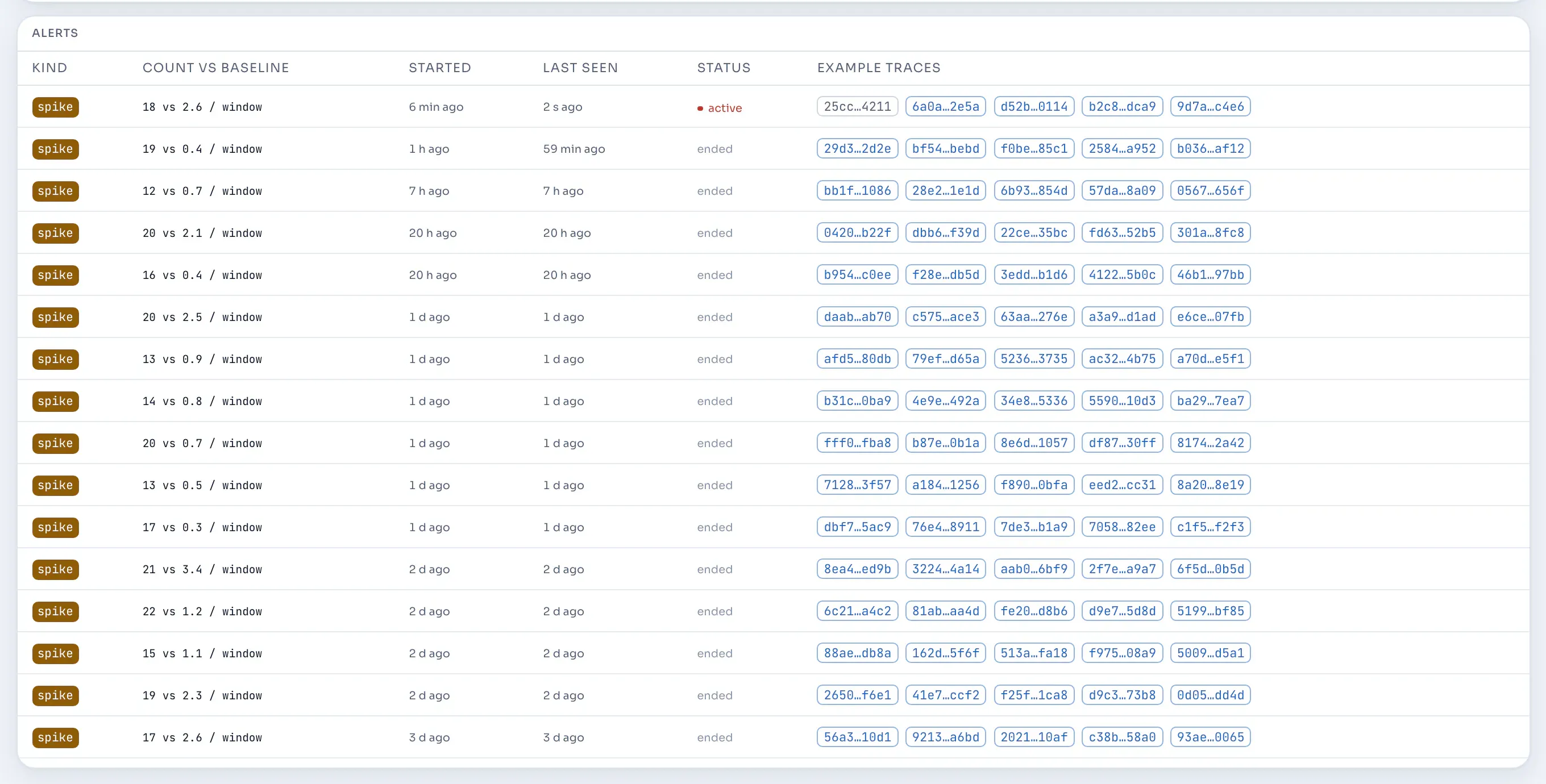This screenshot has height=784, width=1546.
Task: Select trace 5236…3735
Action: [x=1033, y=358]
